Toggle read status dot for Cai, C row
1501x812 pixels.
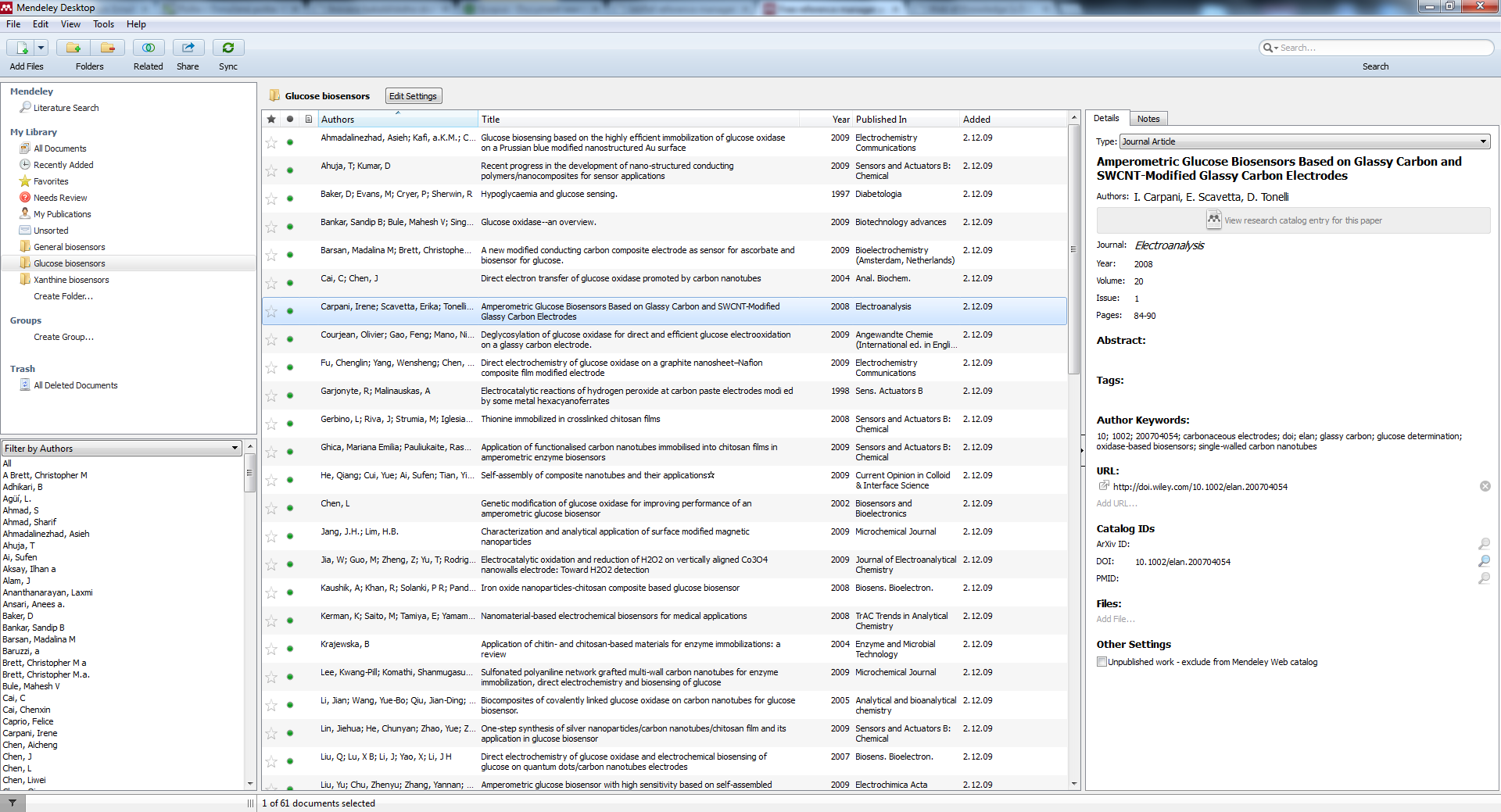290,283
